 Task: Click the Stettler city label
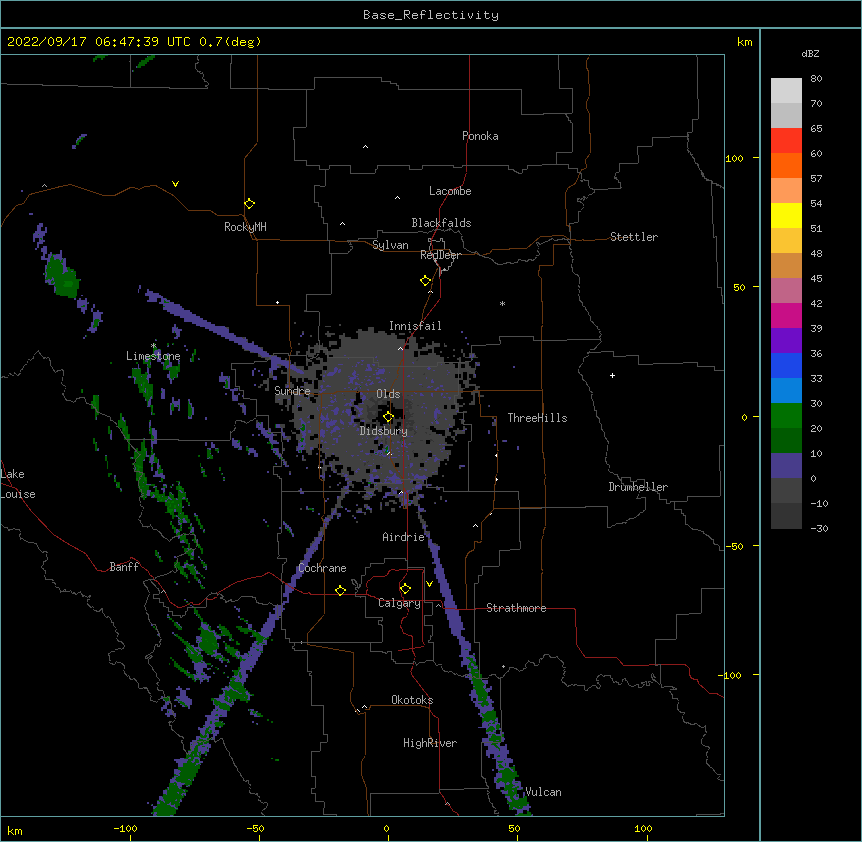pos(634,237)
